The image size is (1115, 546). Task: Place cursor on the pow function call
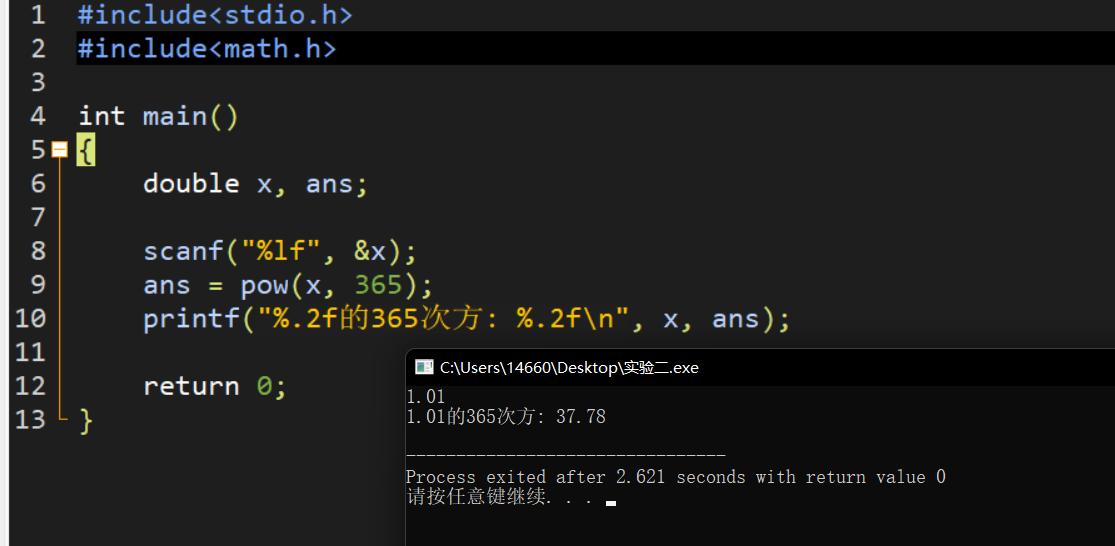point(263,285)
